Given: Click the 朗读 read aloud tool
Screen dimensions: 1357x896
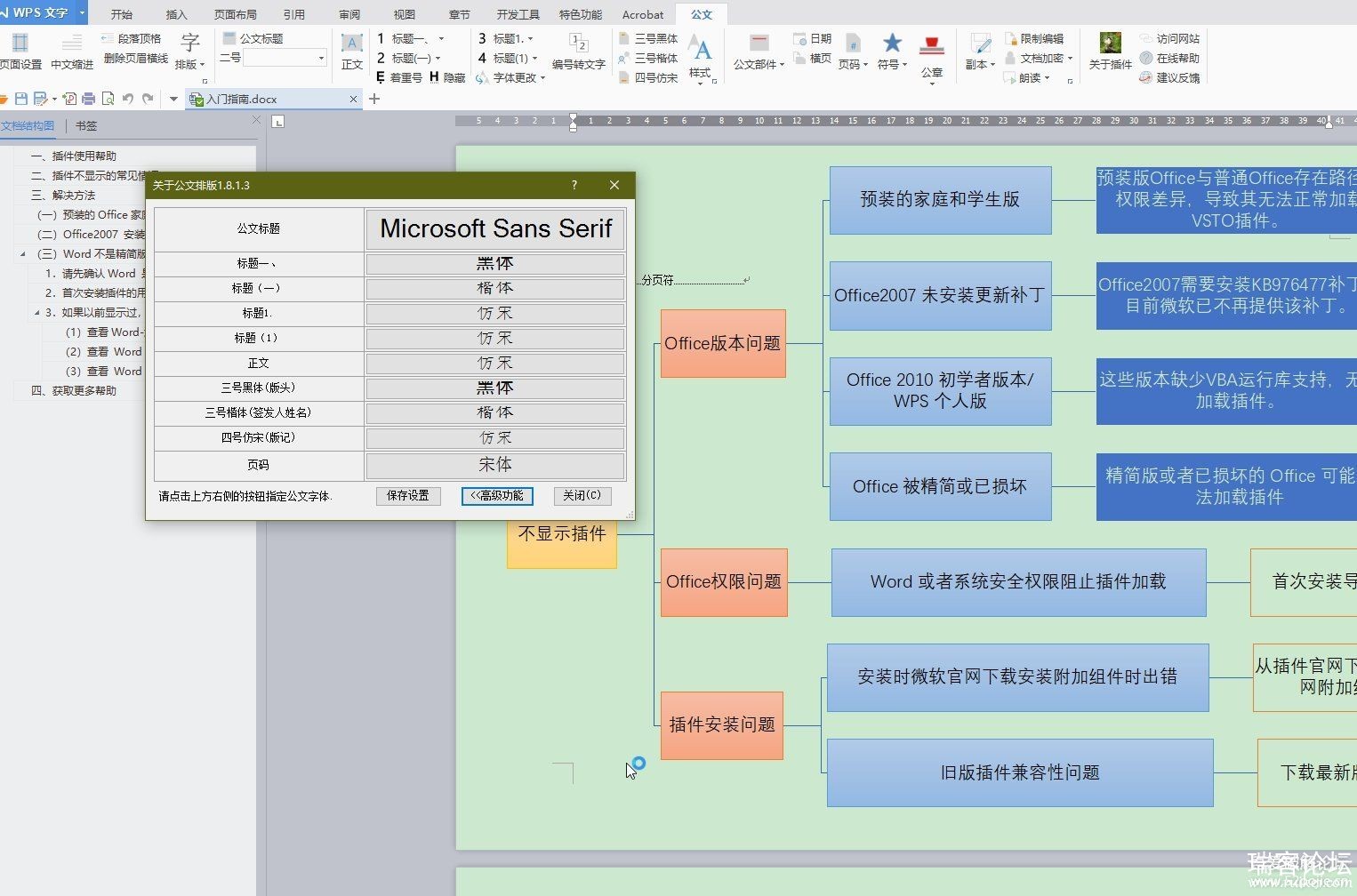Looking at the screenshot, I should pyautogui.click(x=1027, y=78).
